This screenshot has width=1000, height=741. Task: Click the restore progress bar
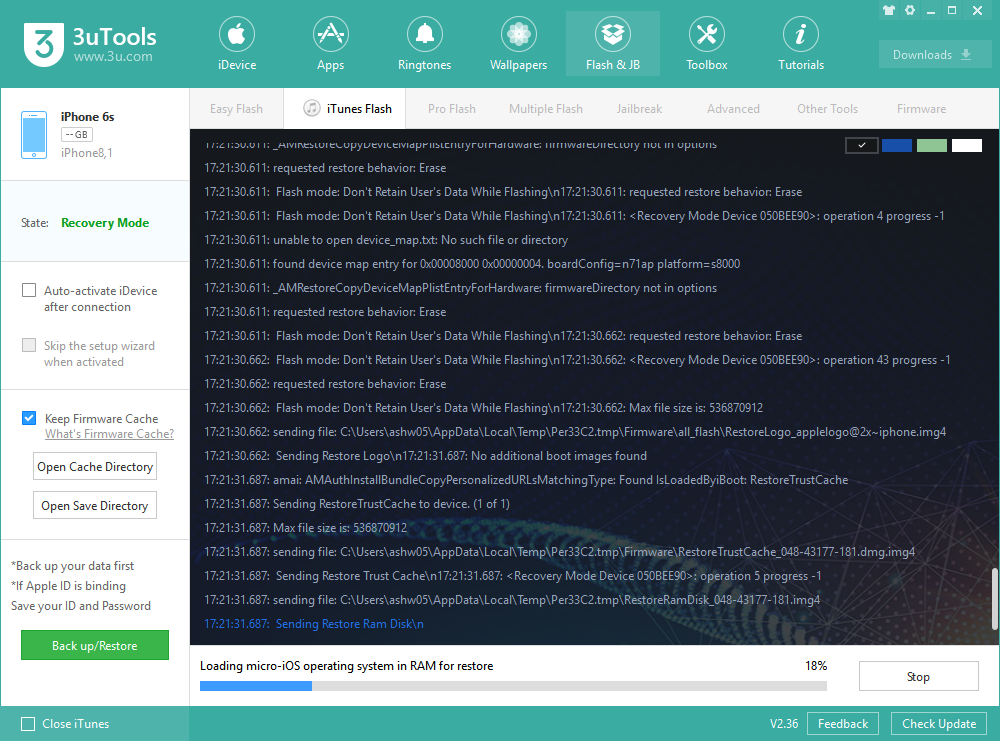[513, 686]
